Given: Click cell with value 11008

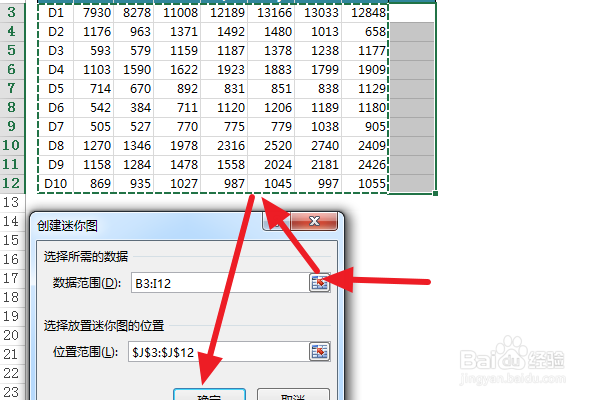Looking at the screenshot, I should click(x=177, y=13).
